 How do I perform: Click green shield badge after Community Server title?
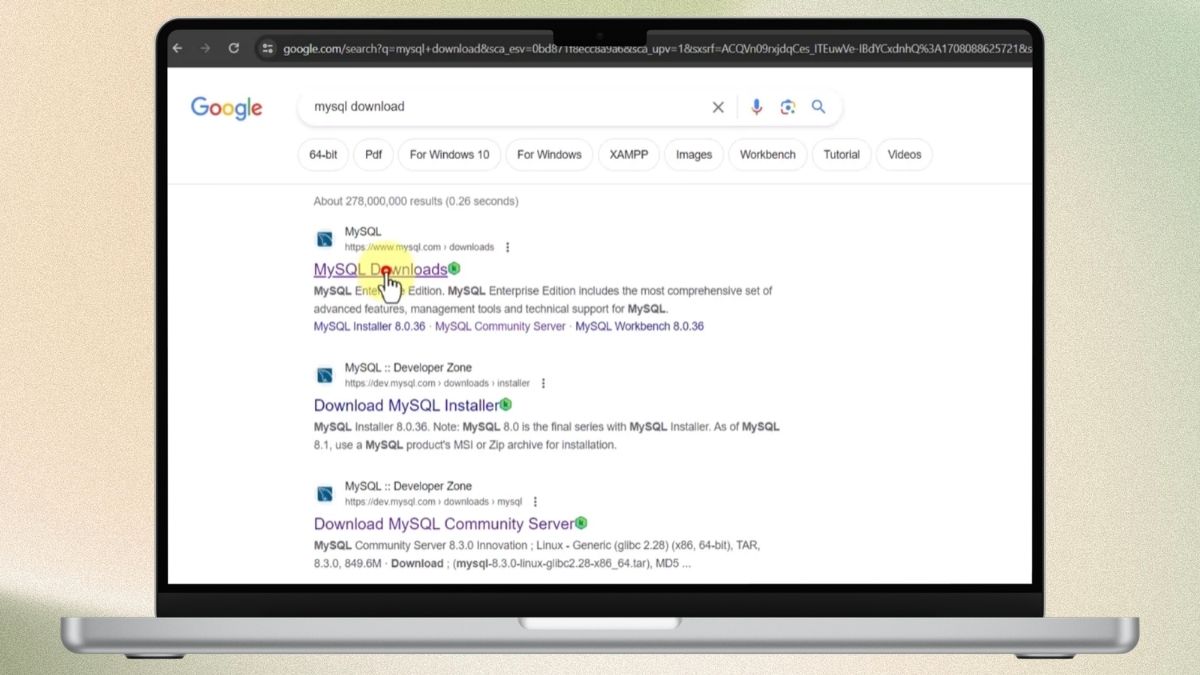click(x=582, y=523)
